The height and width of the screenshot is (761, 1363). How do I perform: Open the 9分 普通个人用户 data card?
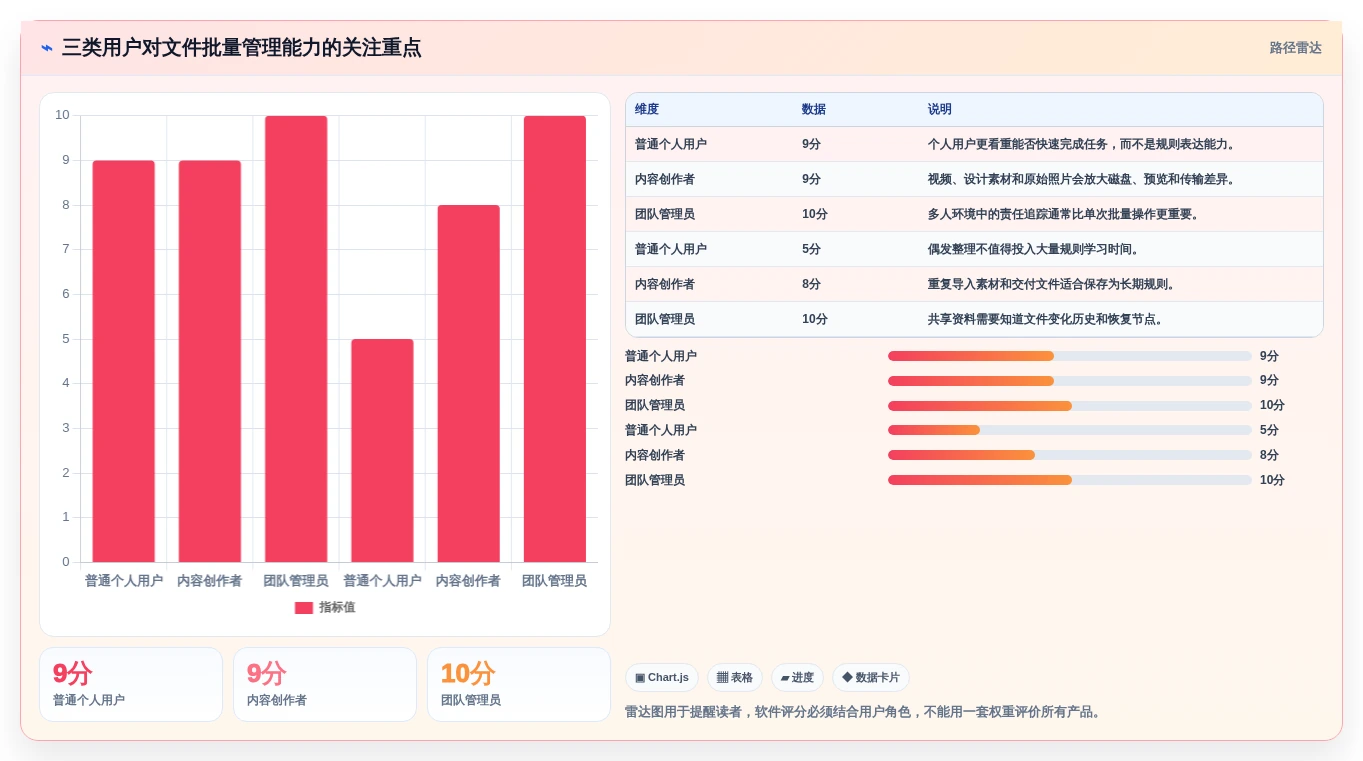click(131, 684)
